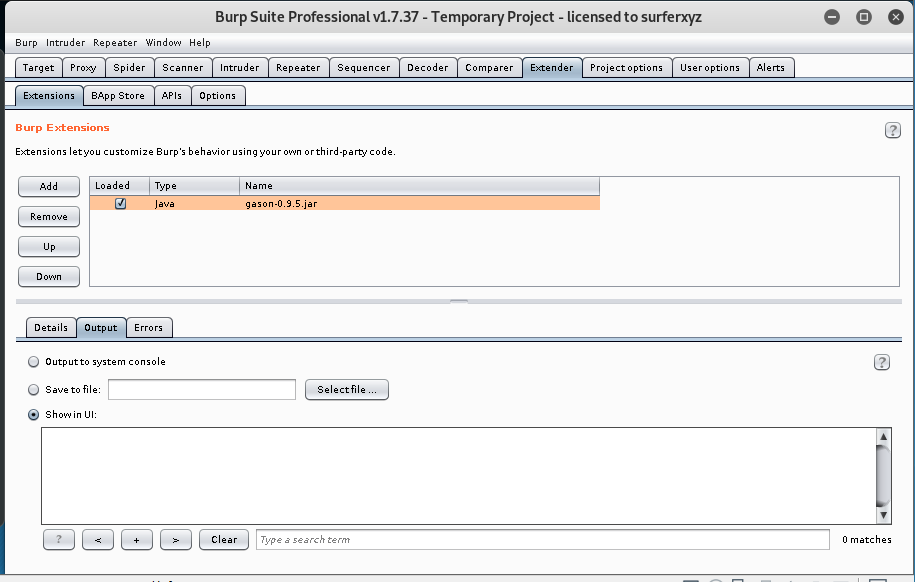Switch to the Target tab
Image resolution: width=915 pixels, height=582 pixels.
pos(39,68)
